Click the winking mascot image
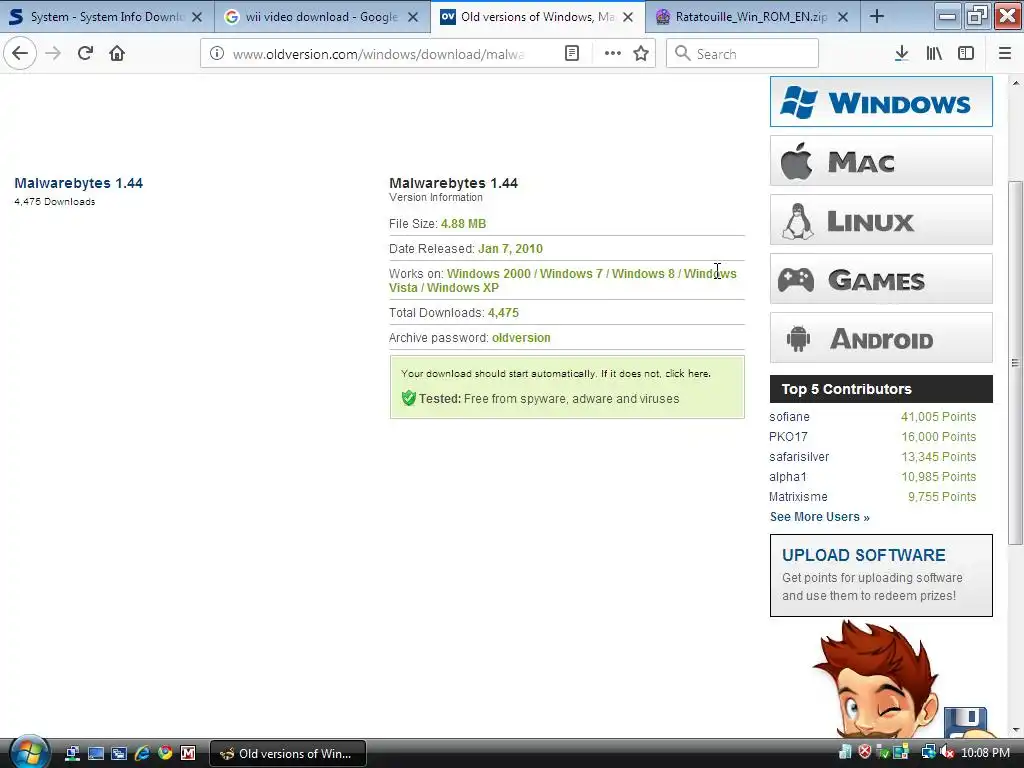 click(x=878, y=679)
